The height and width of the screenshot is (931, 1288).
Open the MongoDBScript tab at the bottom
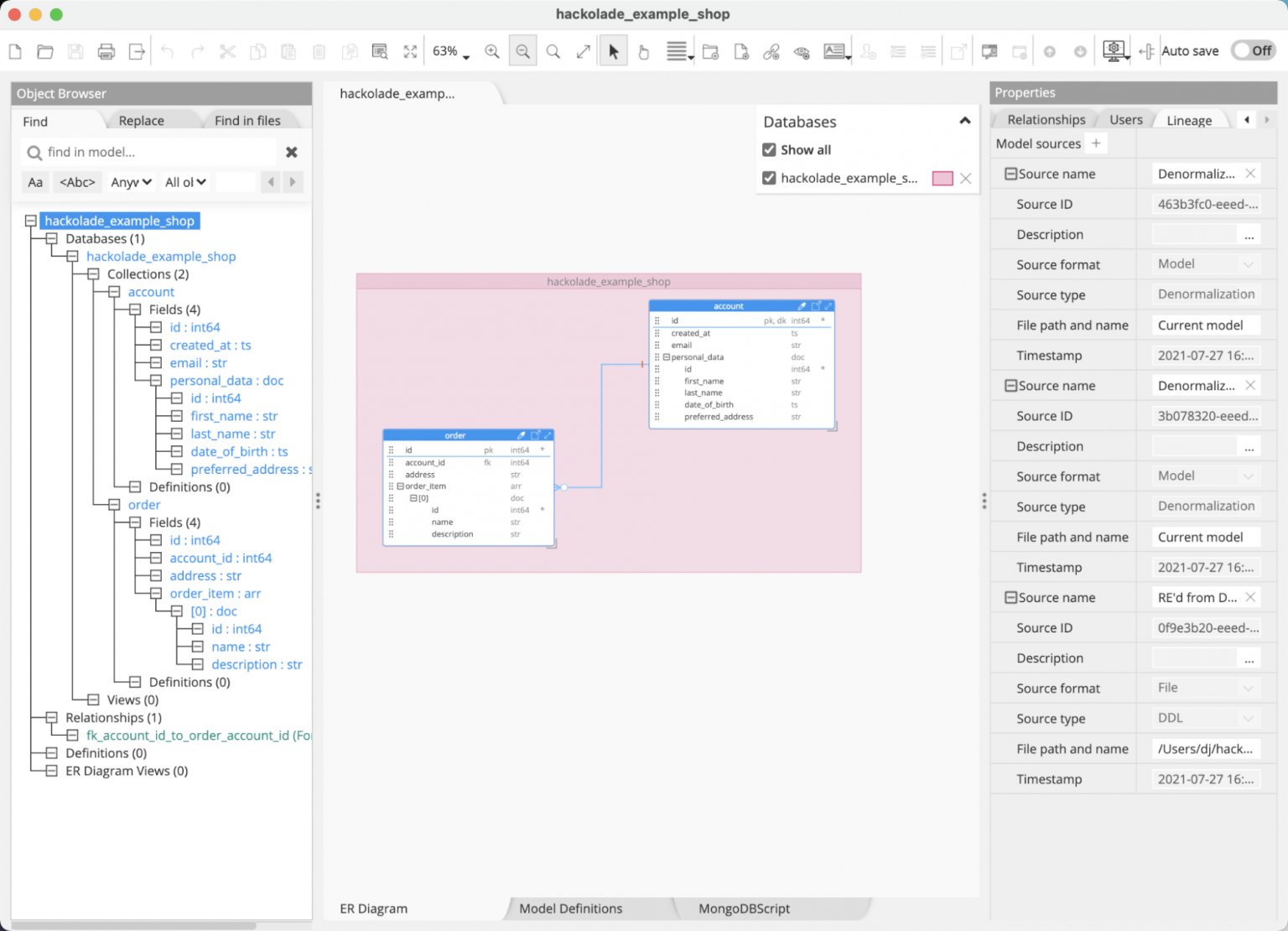point(744,908)
